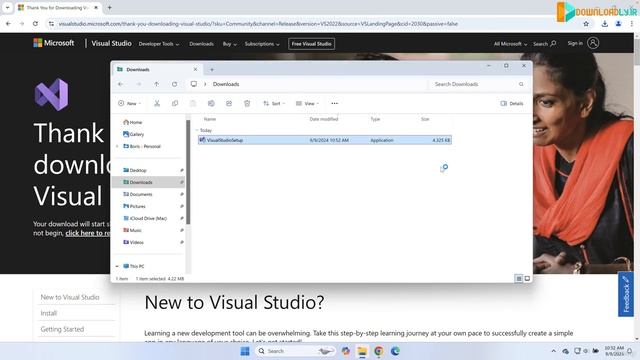Open Developer Tools dropdown on webpage

pos(159,44)
